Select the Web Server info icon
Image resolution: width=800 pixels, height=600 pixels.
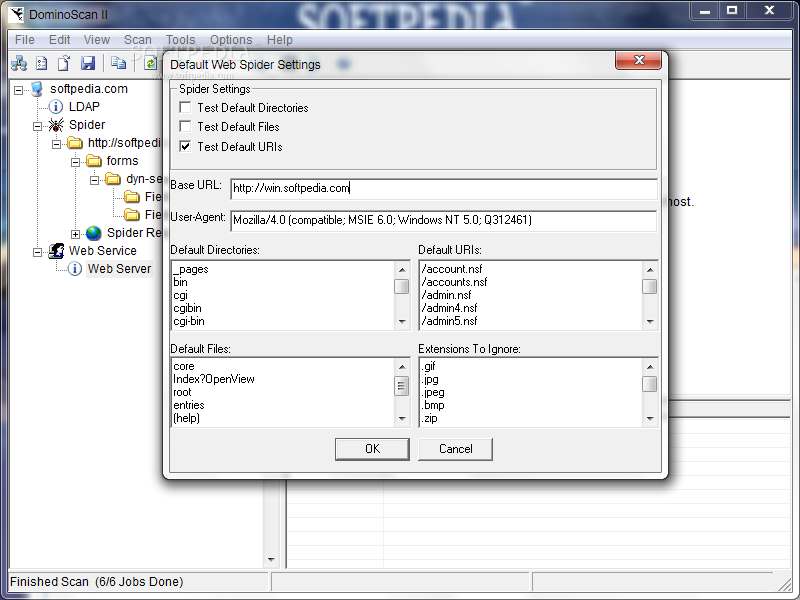pyautogui.click(x=74, y=269)
